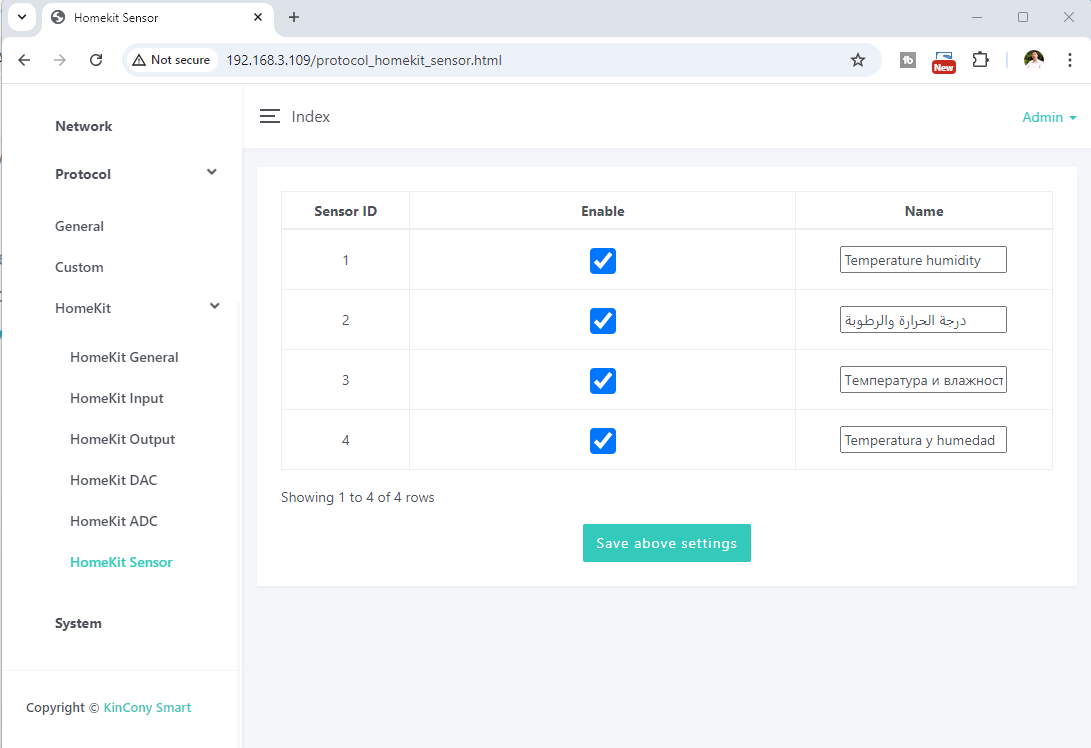Click the Temperature humidity name field
Screen dimensions: 1091x748
(x=922, y=260)
